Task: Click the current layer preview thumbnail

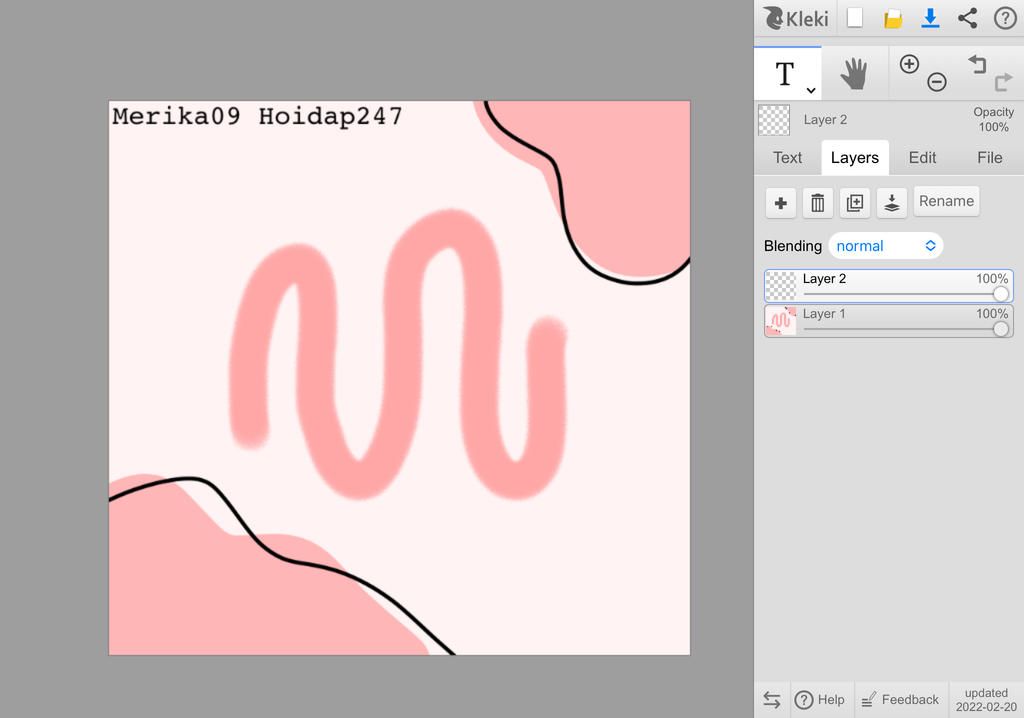Action: pyautogui.click(x=774, y=120)
